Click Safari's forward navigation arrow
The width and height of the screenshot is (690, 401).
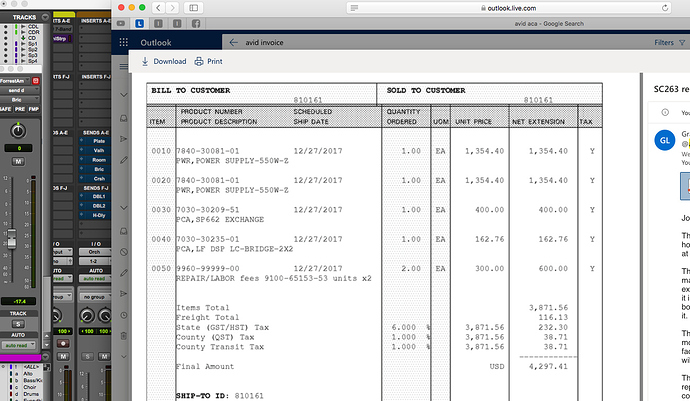172,7
